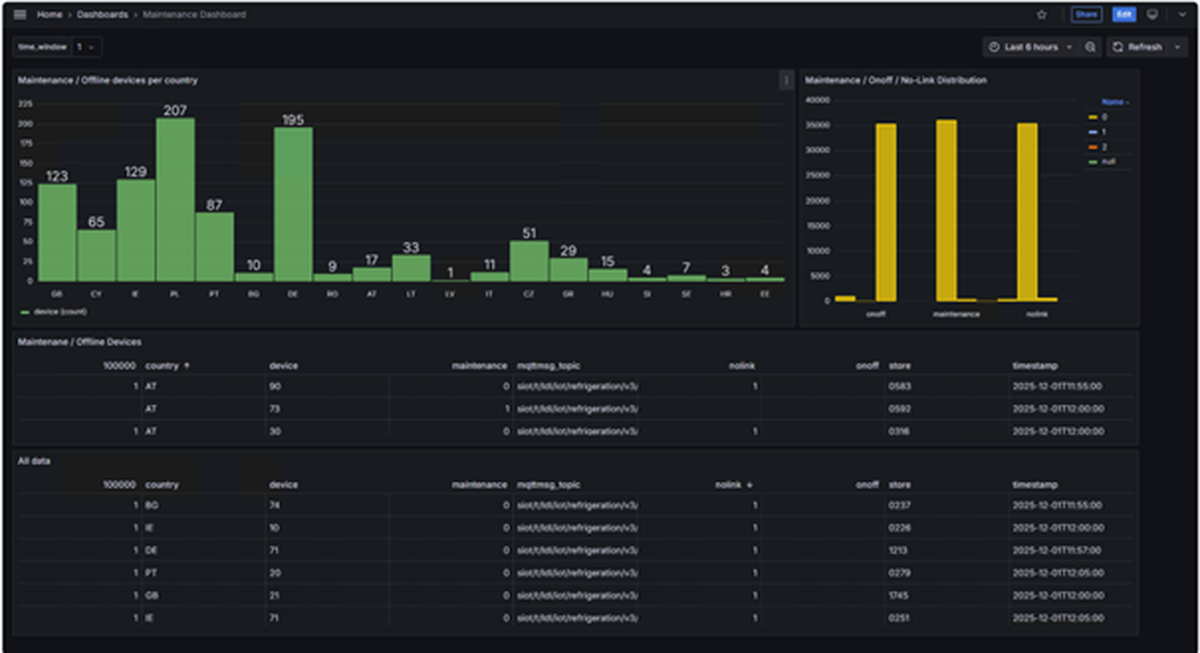Star the Maintenance Dashboard as favorite

(x=1041, y=14)
